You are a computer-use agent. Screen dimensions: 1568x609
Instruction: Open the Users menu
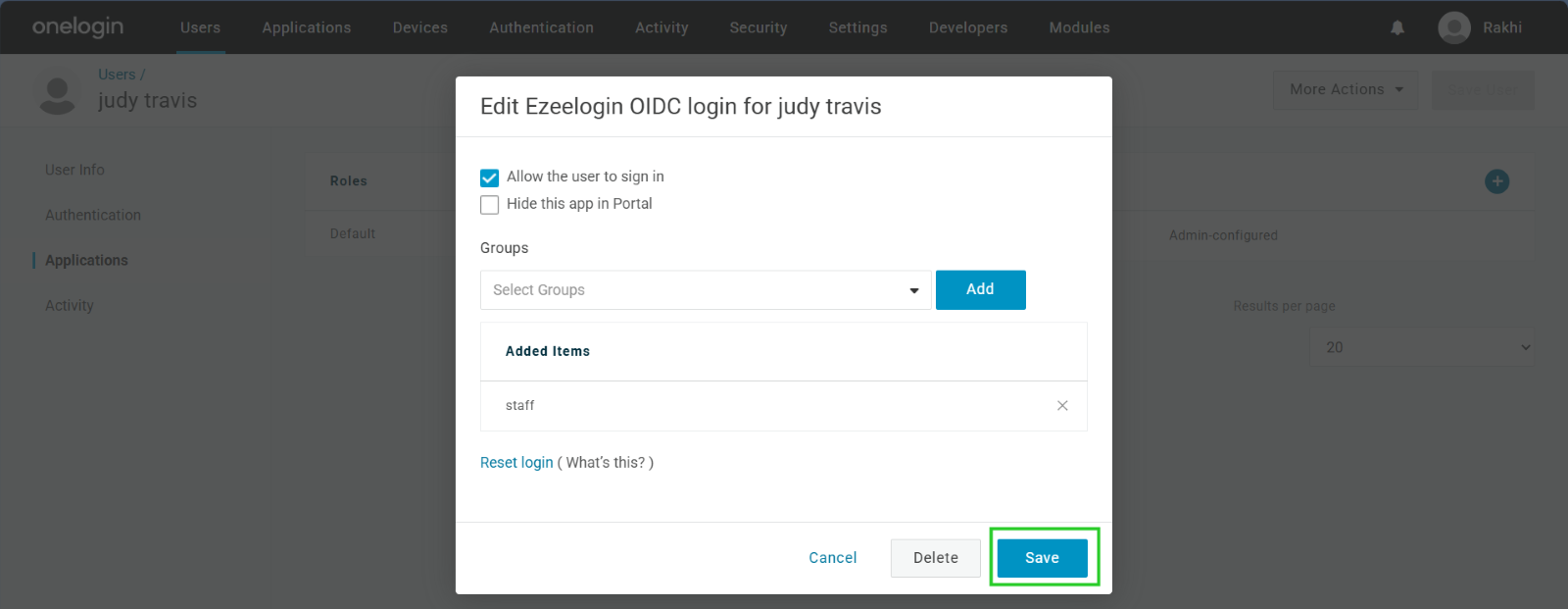coord(200,27)
